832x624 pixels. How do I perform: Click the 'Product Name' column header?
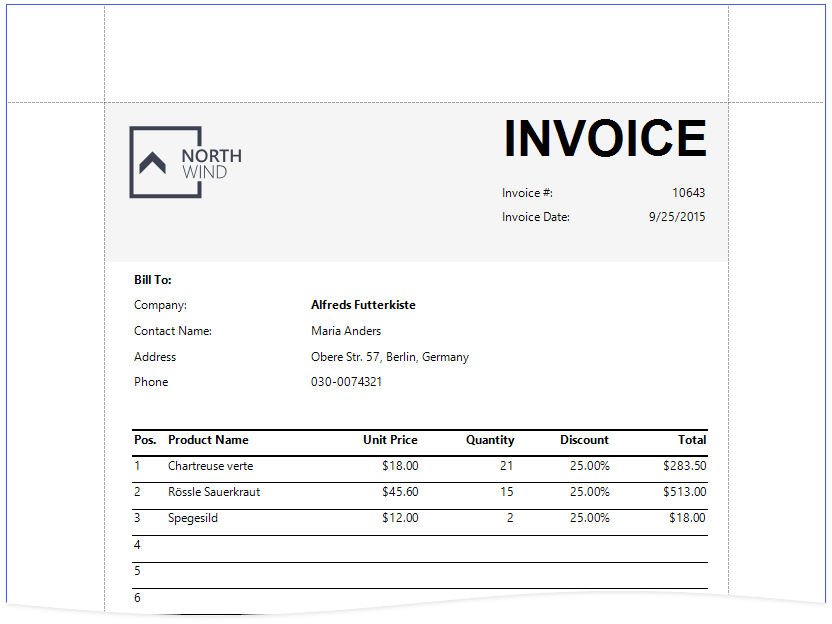209,440
